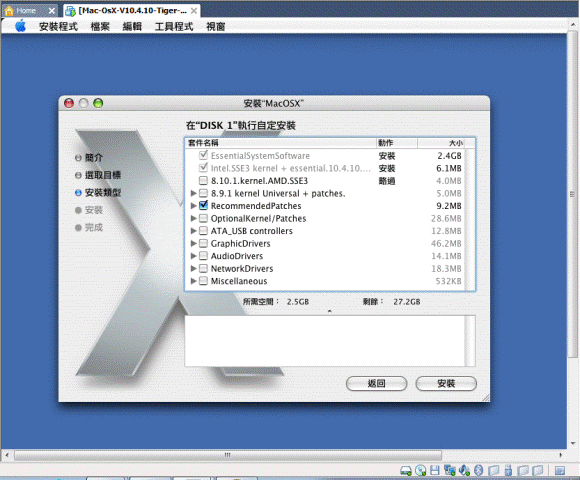Click the sound card status icon
The image size is (580, 480).
pos(464,470)
